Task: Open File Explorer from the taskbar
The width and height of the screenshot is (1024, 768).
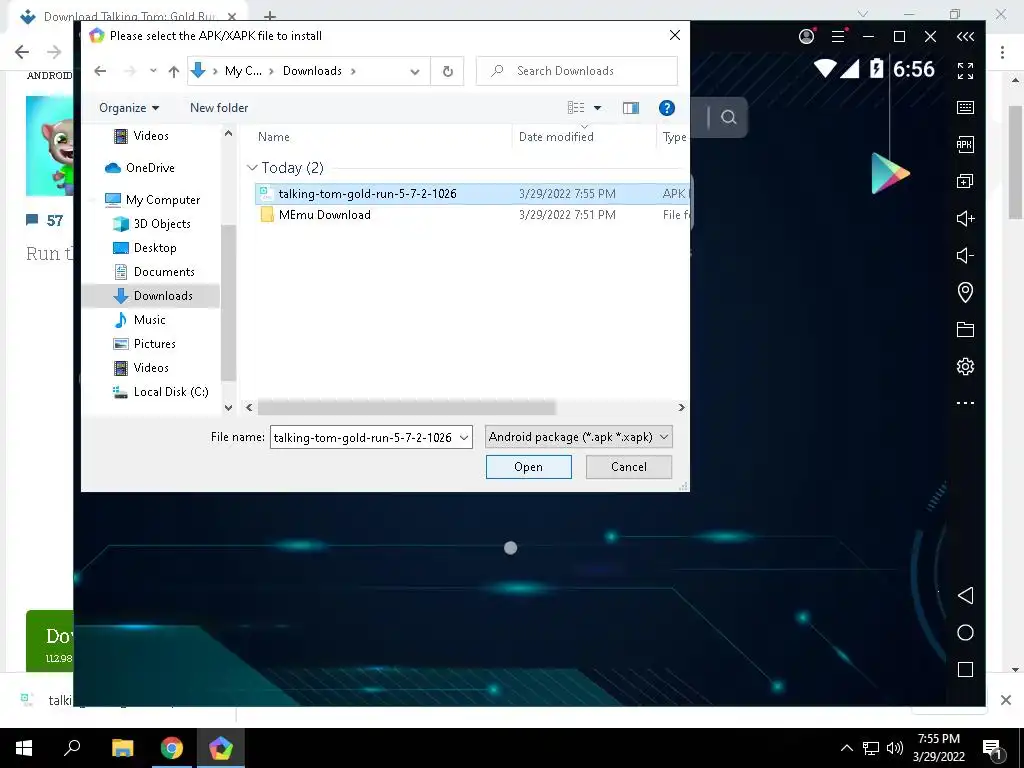Action: pyautogui.click(x=122, y=748)
